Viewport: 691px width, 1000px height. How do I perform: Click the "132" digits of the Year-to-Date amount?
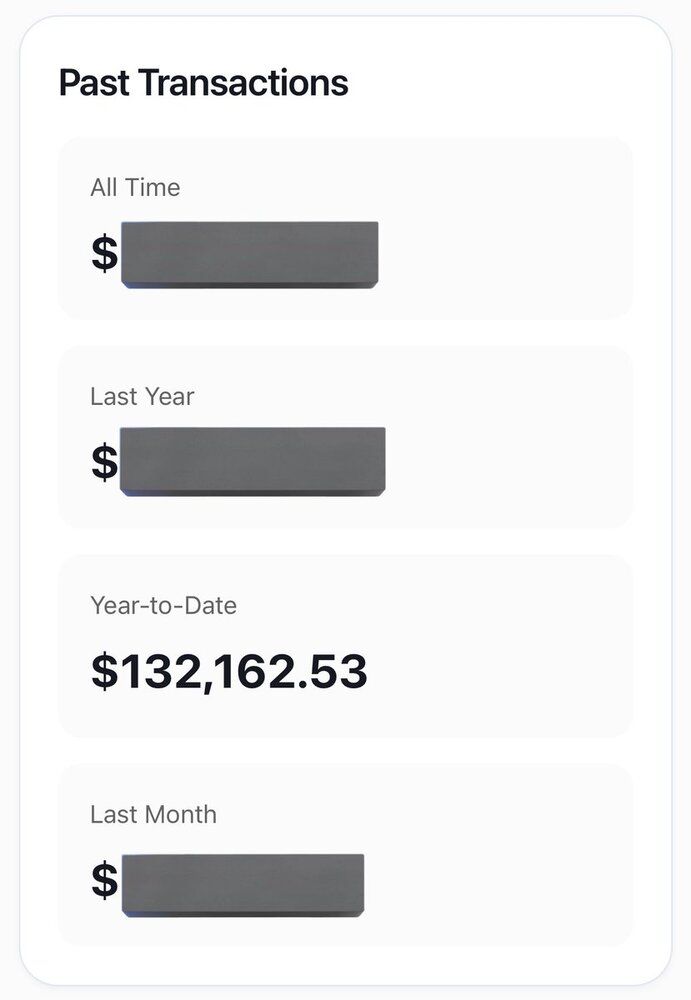152,672
